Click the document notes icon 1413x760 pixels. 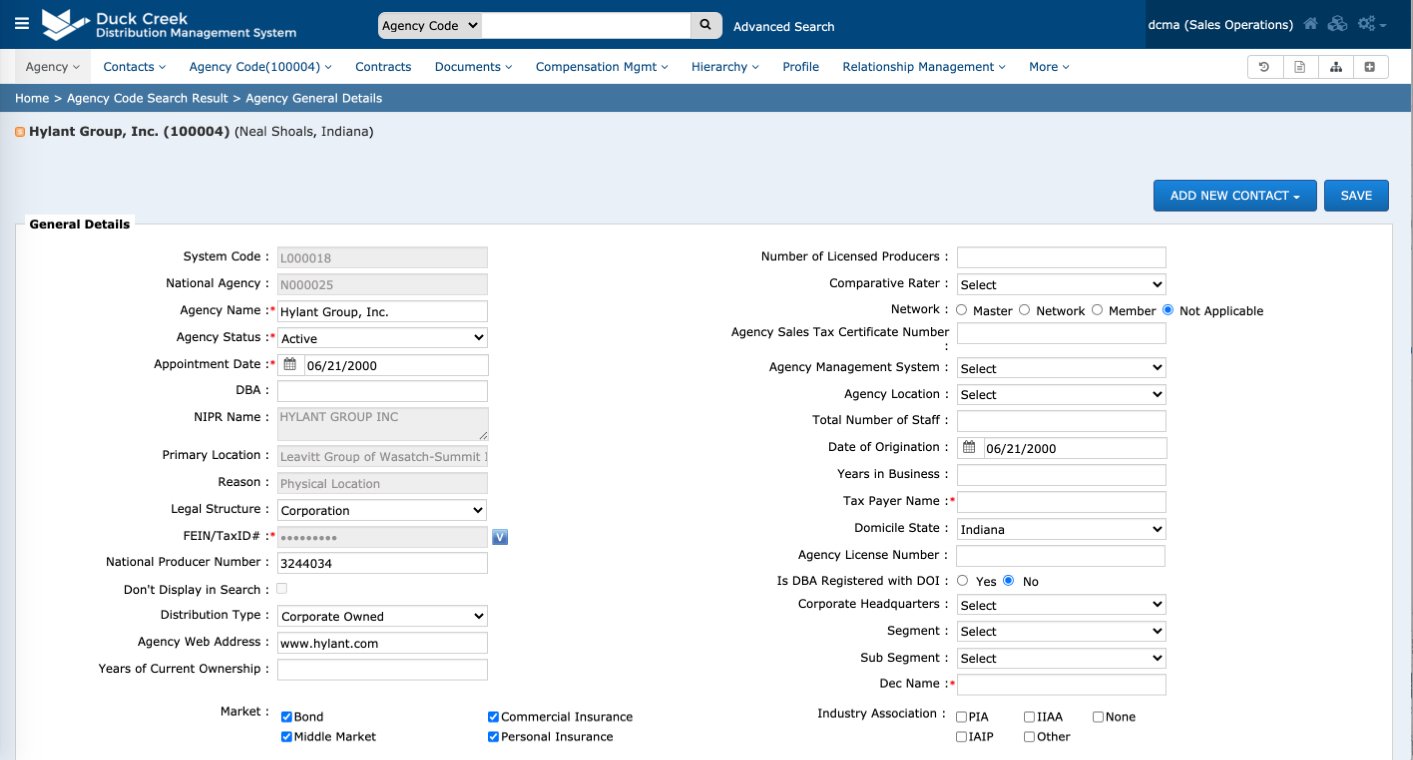click(1299, 67)
